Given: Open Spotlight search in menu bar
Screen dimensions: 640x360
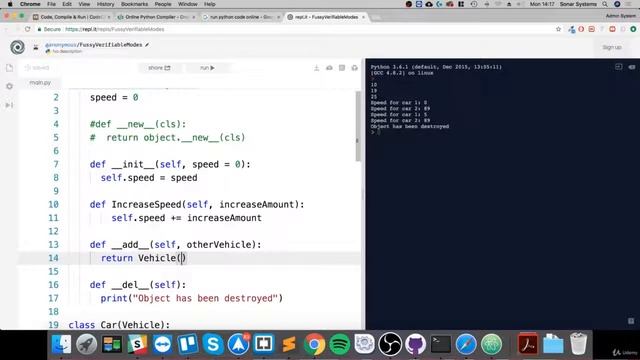Looking at the screenshot, I should pyautogui.click(x=605, y=4).
